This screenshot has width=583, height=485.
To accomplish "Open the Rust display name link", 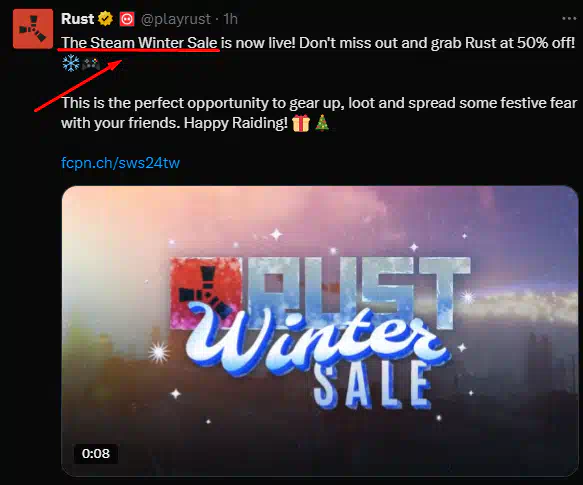I will (77, 19).
